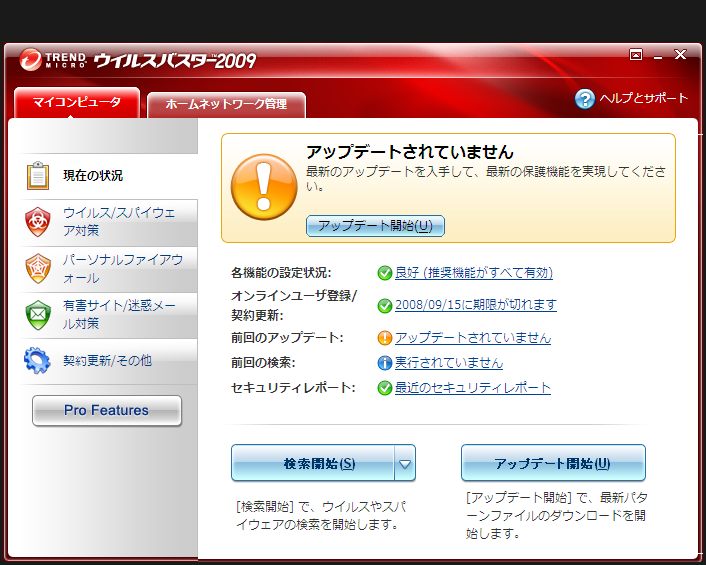Click the 前回のアップデート: label
This screenshot has height=565, width=706.
coord(287,338)
